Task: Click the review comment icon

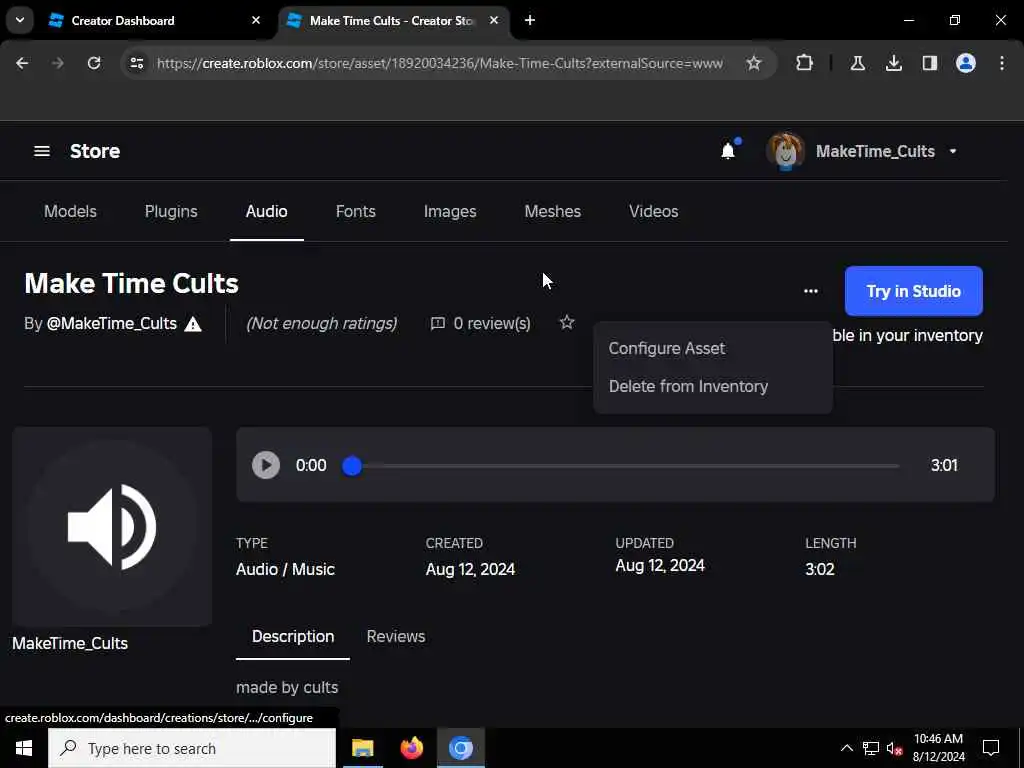Action: pyautogui.click(x=438, y=323)
